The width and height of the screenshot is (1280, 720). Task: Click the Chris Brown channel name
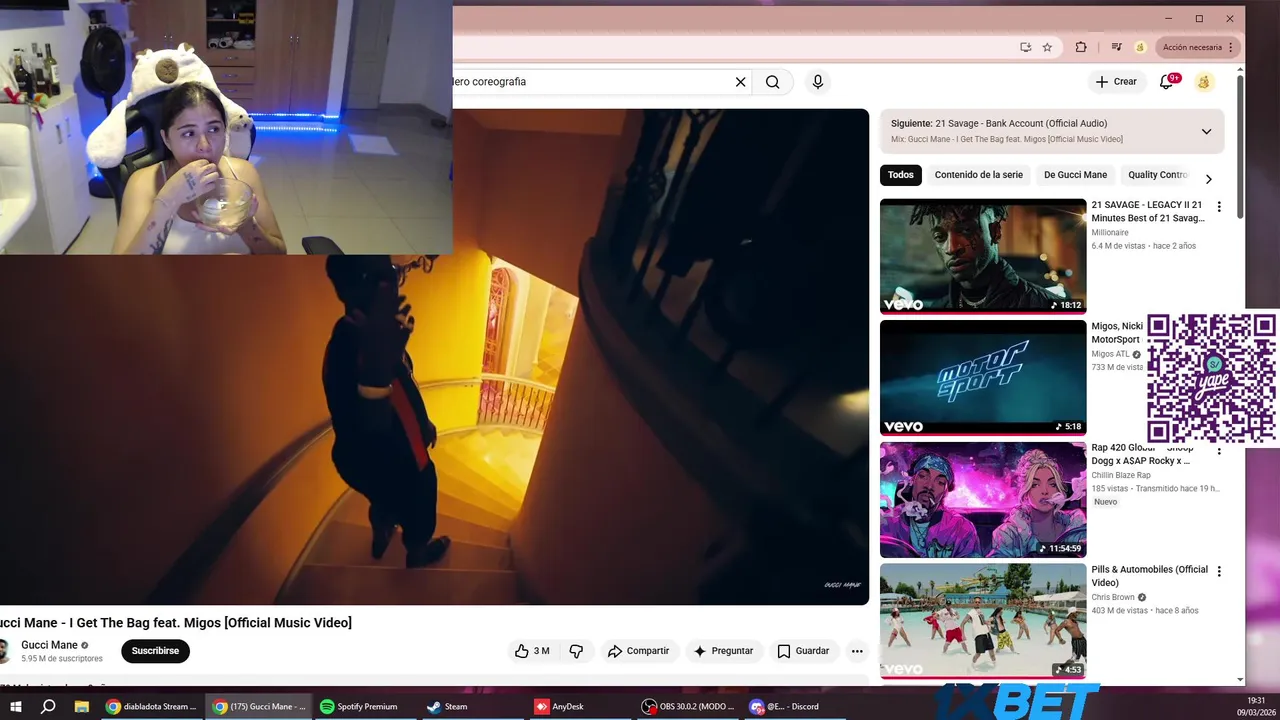click(x=1113, y=597)
